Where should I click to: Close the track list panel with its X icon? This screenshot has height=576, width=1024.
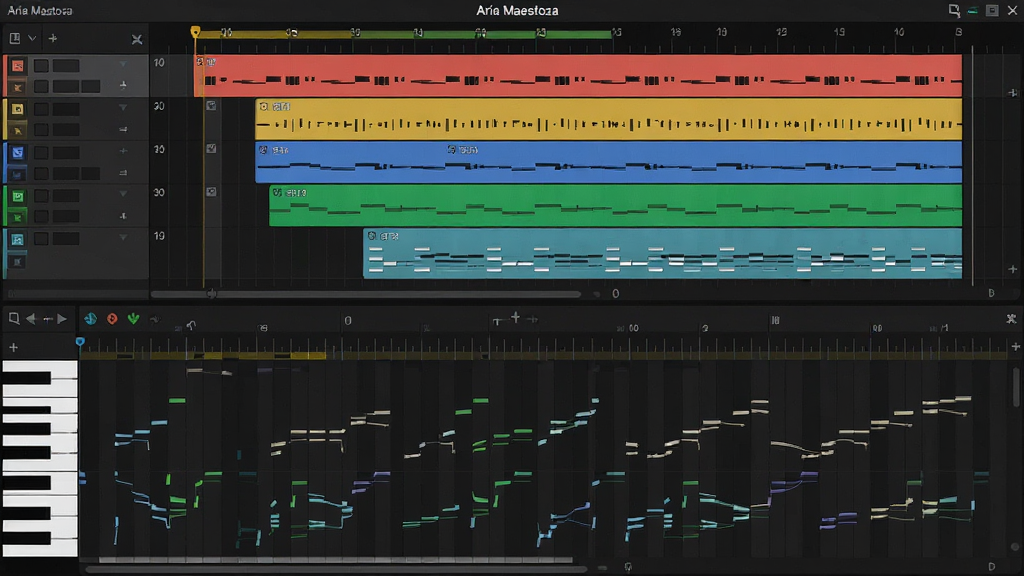point(136,39)
